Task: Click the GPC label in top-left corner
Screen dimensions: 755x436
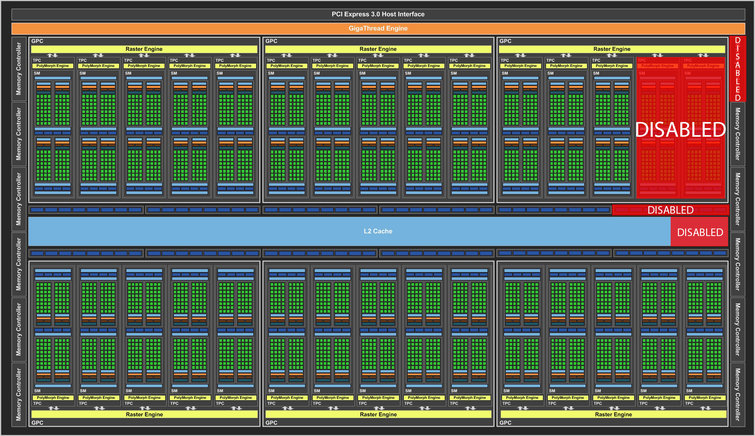Action: pyautogui.click(x=38, y=41)
